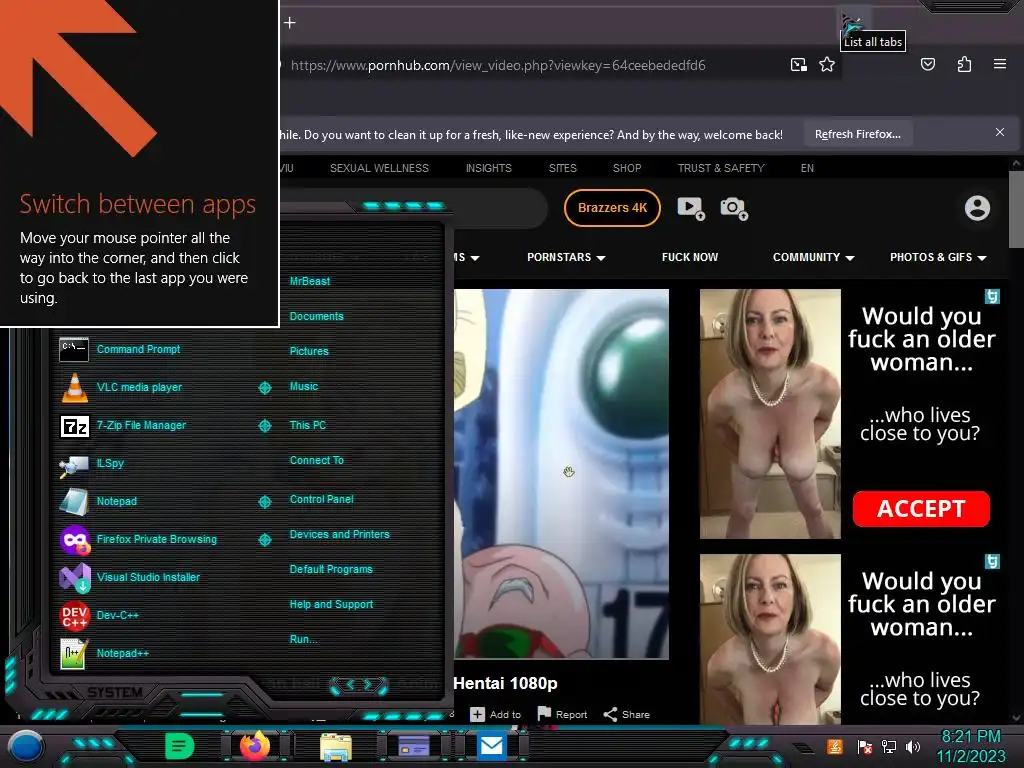The height and width of the screenshot is (768, 1024).
Task: Open the Mail app on the taskbar
Action: tap(491, 746)
